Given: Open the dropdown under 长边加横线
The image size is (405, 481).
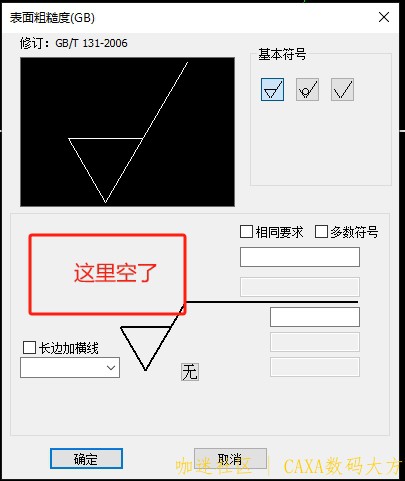Looking at the screenshot, I should coord(70,367).
